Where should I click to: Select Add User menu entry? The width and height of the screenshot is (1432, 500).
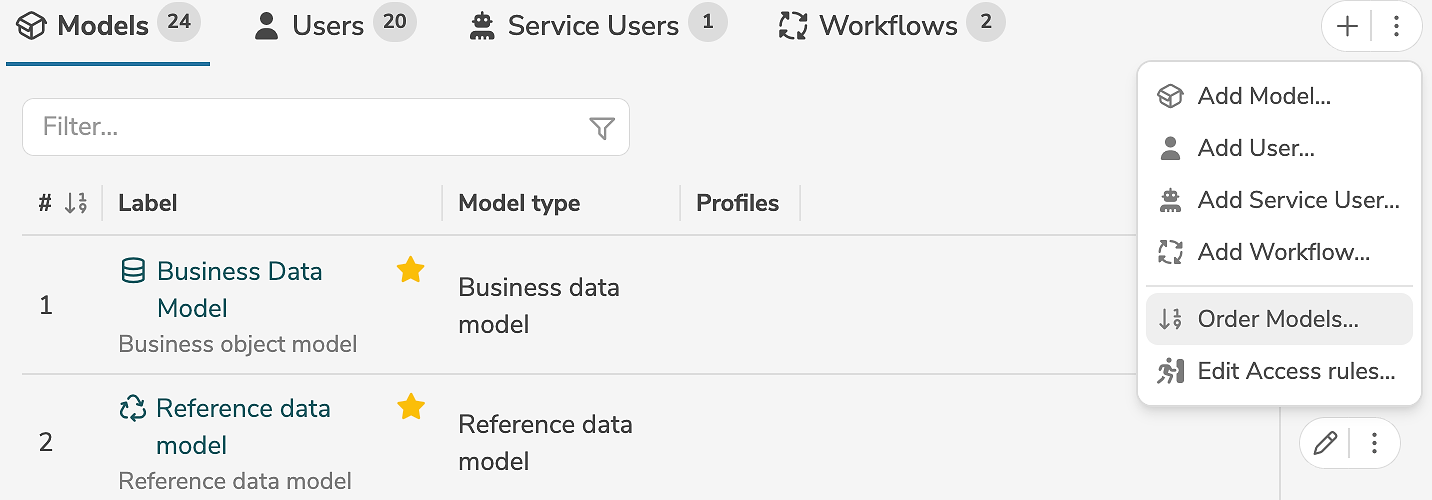pos(1256,148)
